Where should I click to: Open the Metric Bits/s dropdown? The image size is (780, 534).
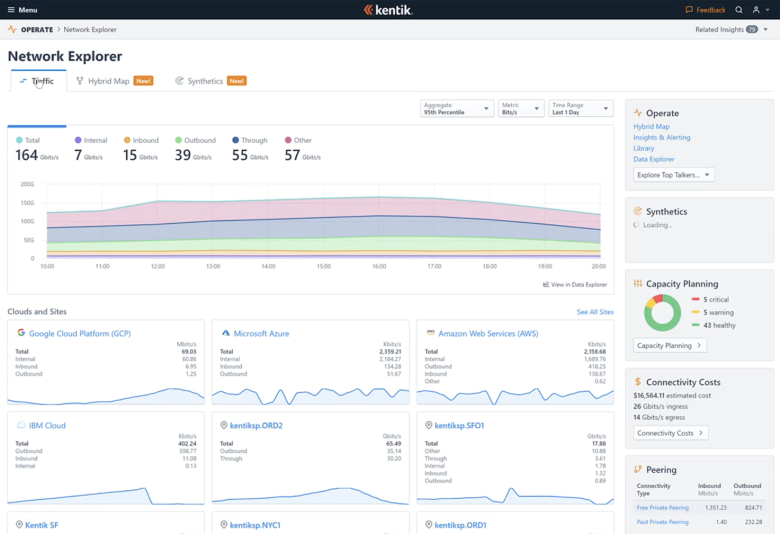click(520, 108)
